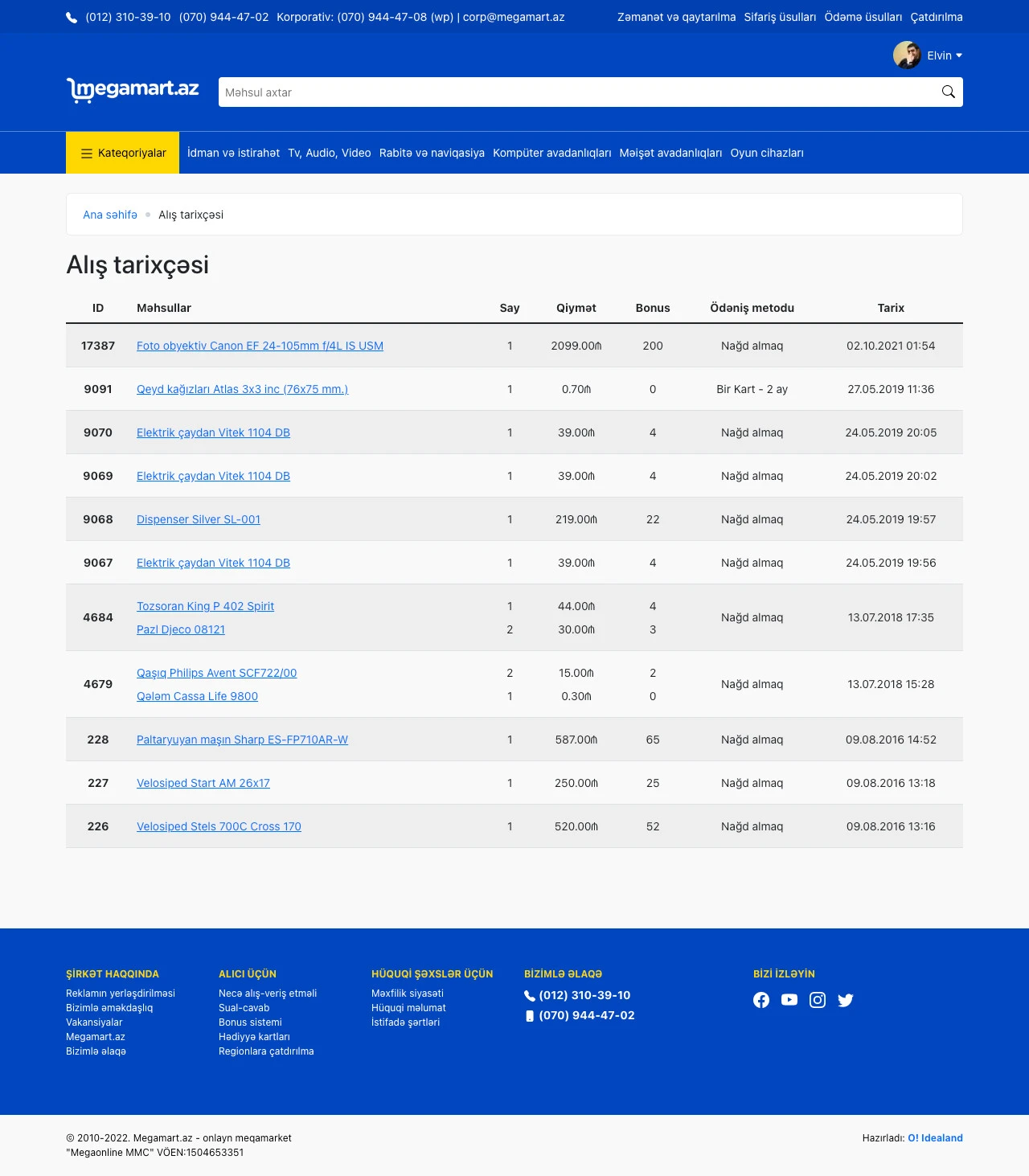Open Hədiyyə kartları footer link
This screenshot has width=1029, height=1176.
(254, 1037)
